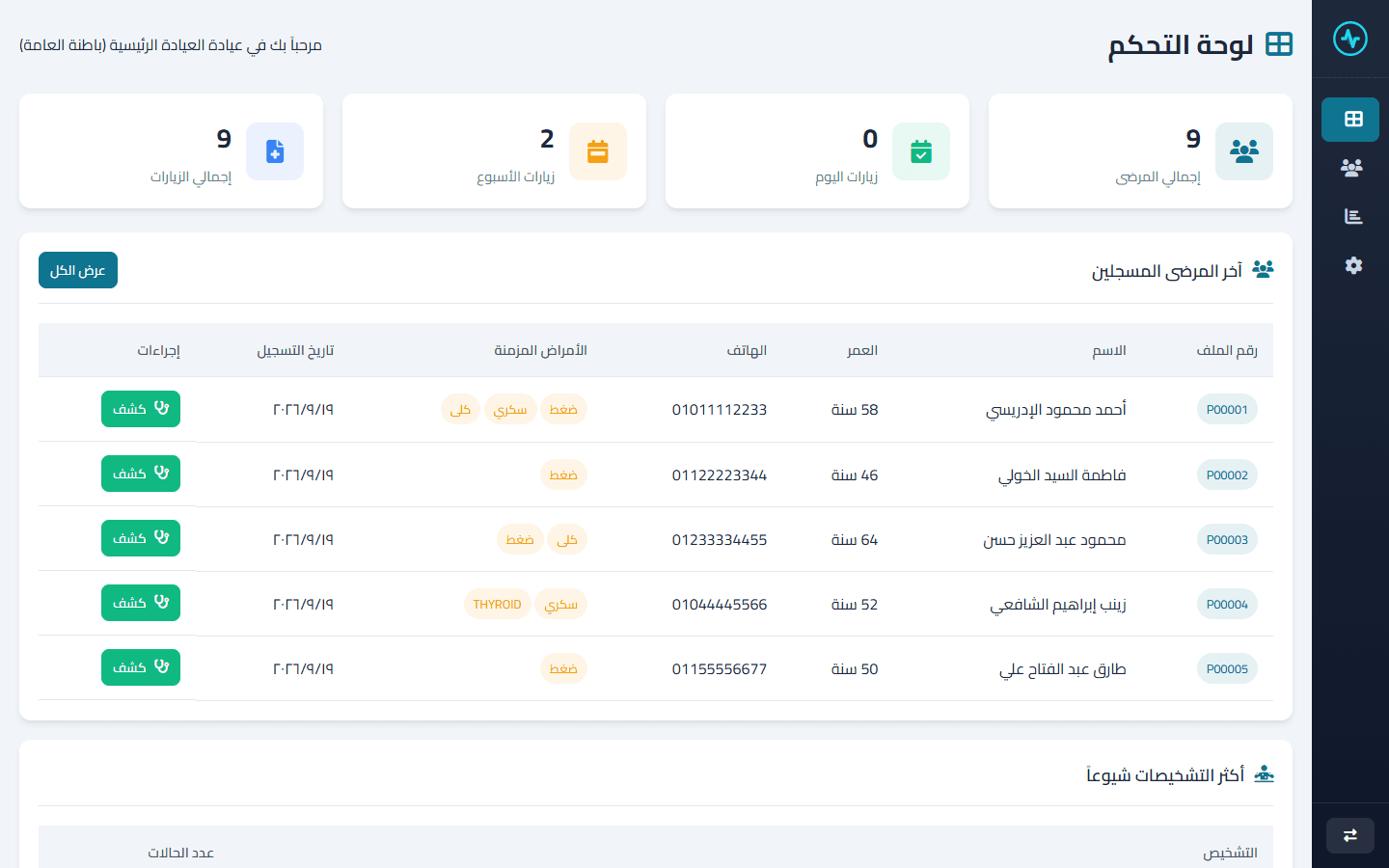This screenshot has height=868, width=1389.
Task: Click the total patients card icon
Action: coord(1244,151)
